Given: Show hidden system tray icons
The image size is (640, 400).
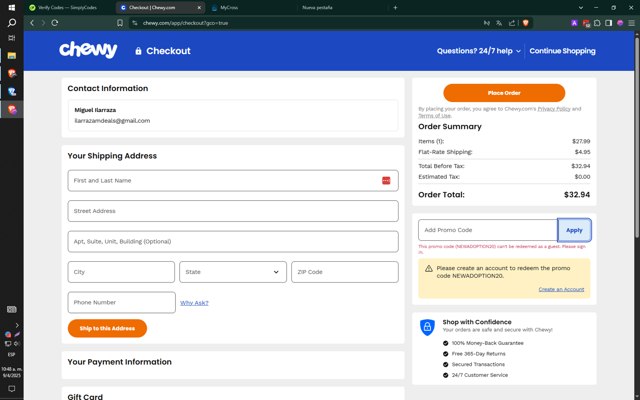Looking at the screenshot, I should (17, 324).
